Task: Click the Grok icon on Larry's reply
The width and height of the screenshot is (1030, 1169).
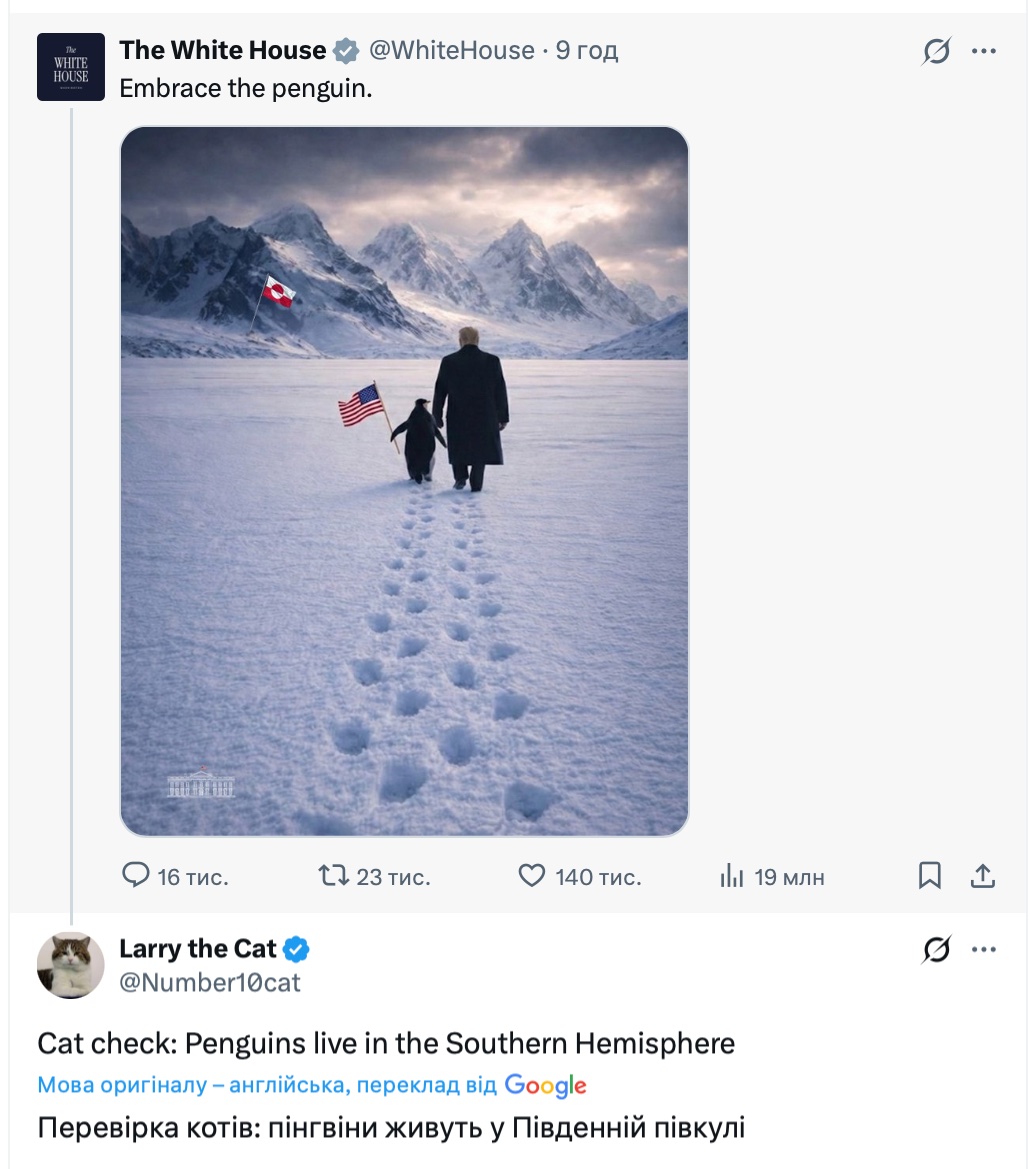Action: point(936,950)
